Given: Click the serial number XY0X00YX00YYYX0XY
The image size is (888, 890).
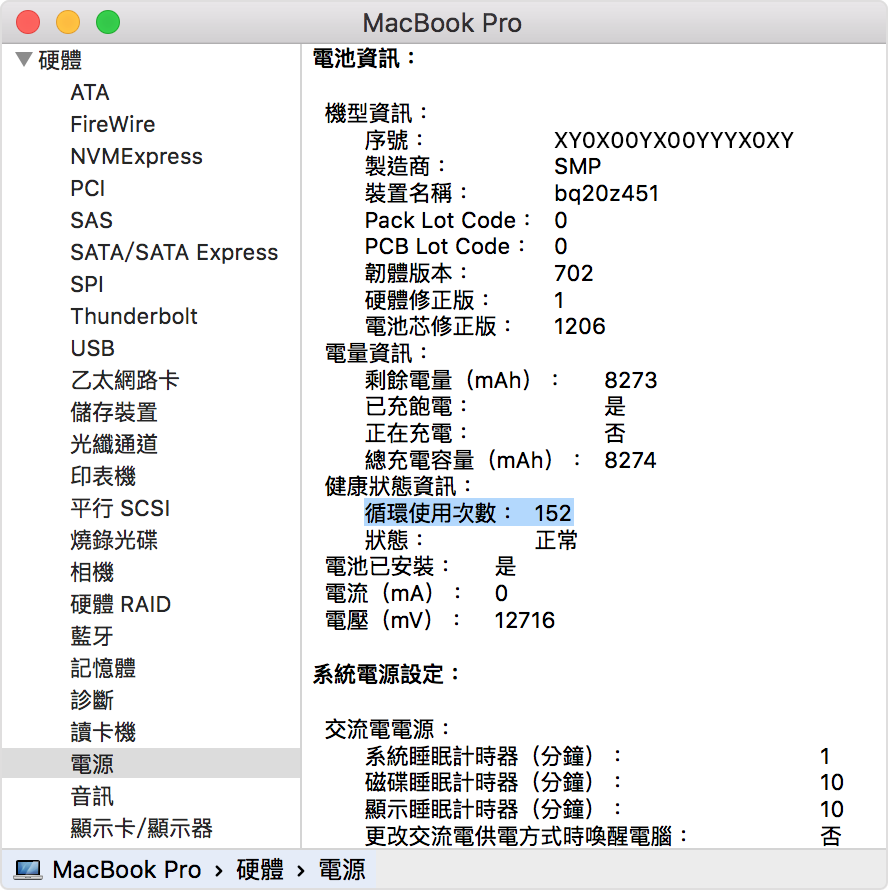Looking at the screenshot, I should click(673, 140).
